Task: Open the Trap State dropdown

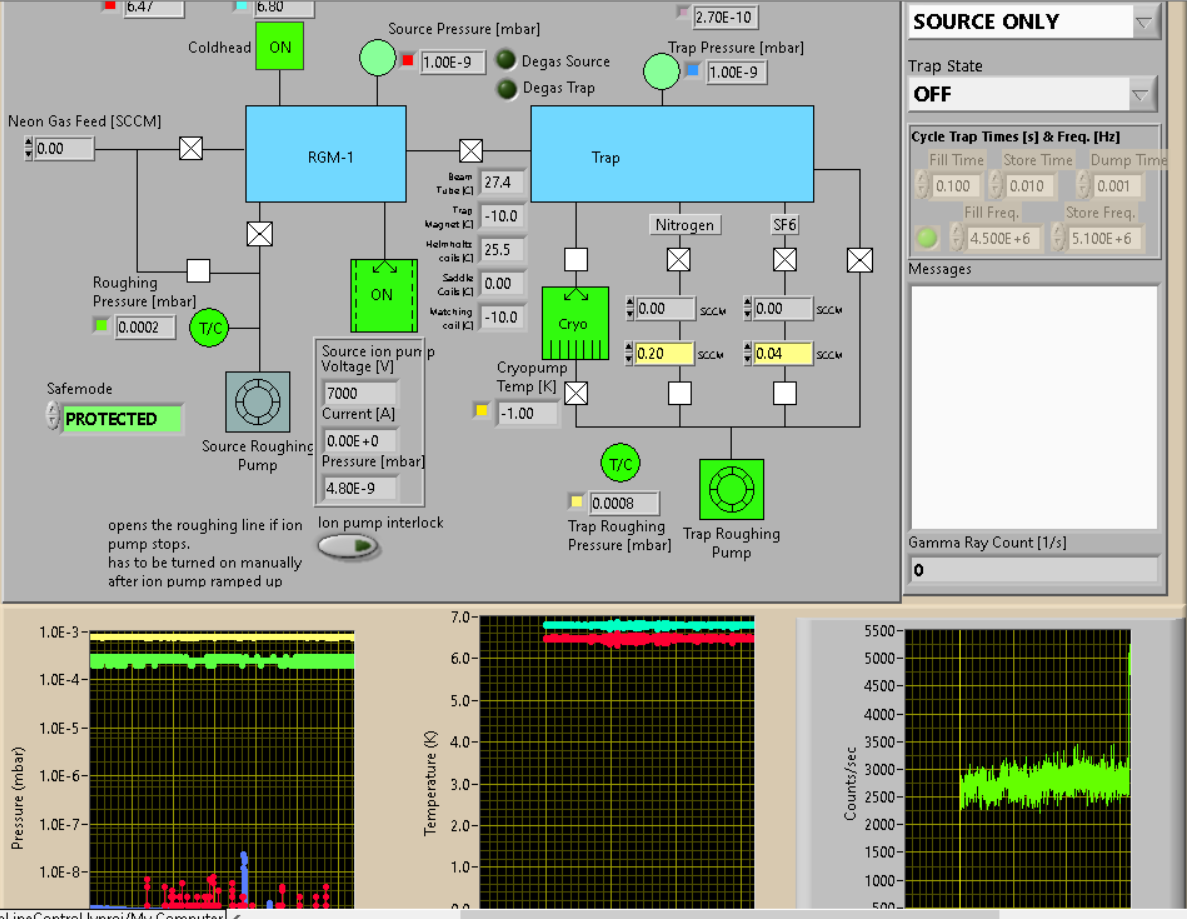Action: (x=1141, y=95)
